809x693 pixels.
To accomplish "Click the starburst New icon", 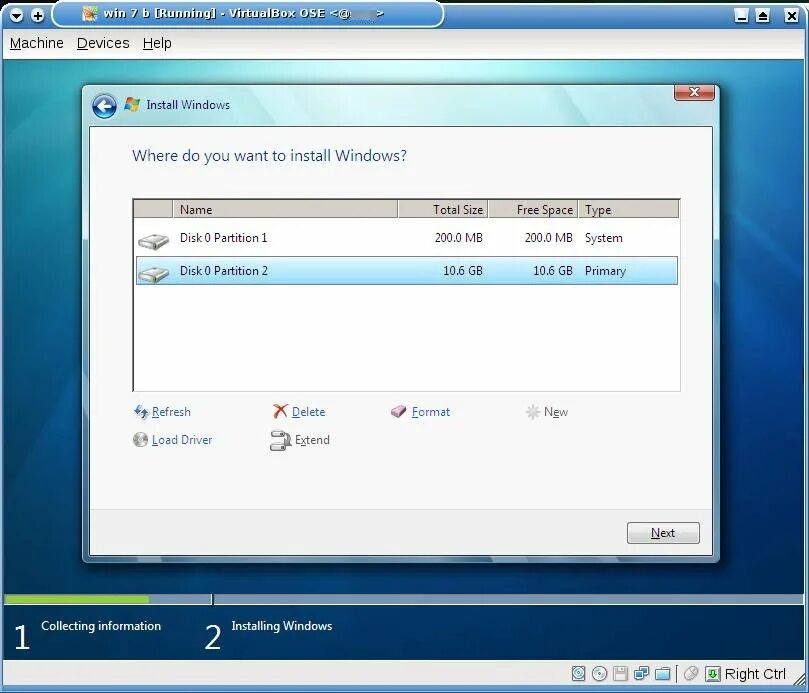I will tap(532, 411).
